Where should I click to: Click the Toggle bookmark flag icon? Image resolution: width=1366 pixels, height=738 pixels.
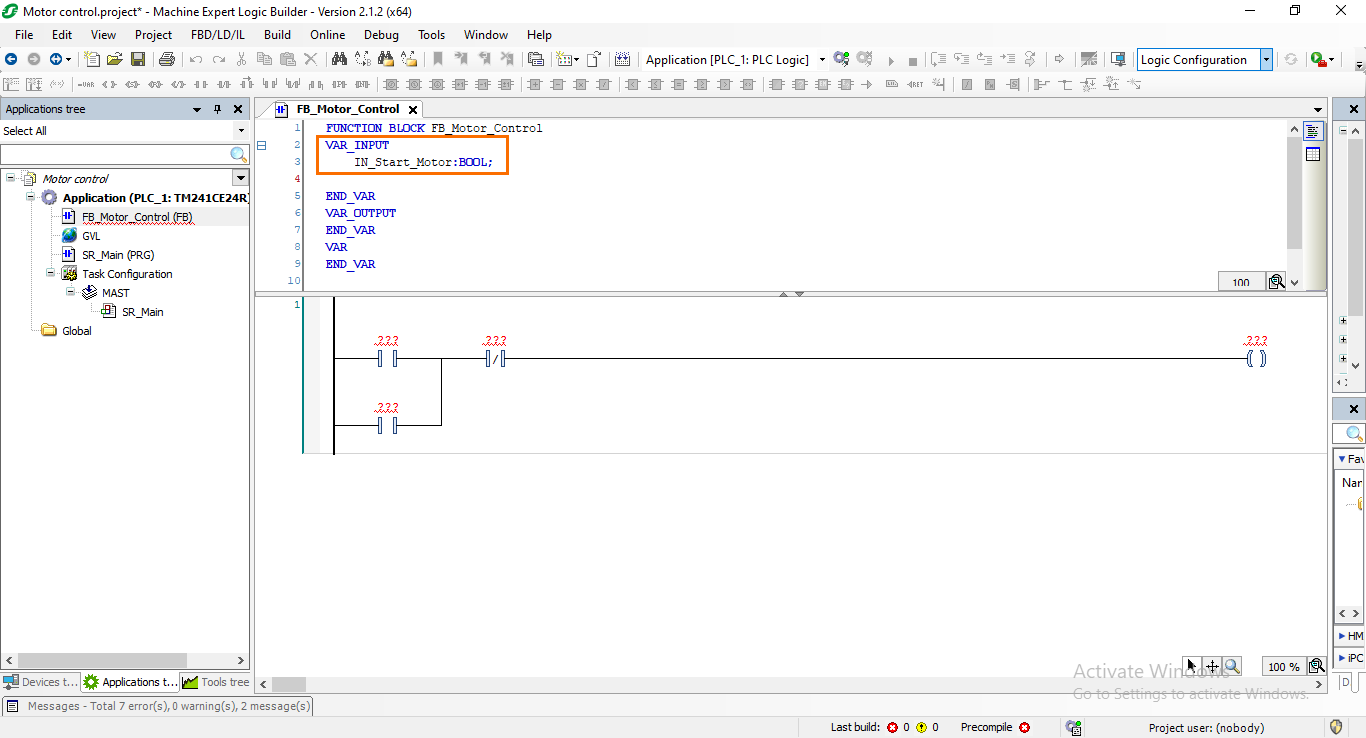[437, 60]
